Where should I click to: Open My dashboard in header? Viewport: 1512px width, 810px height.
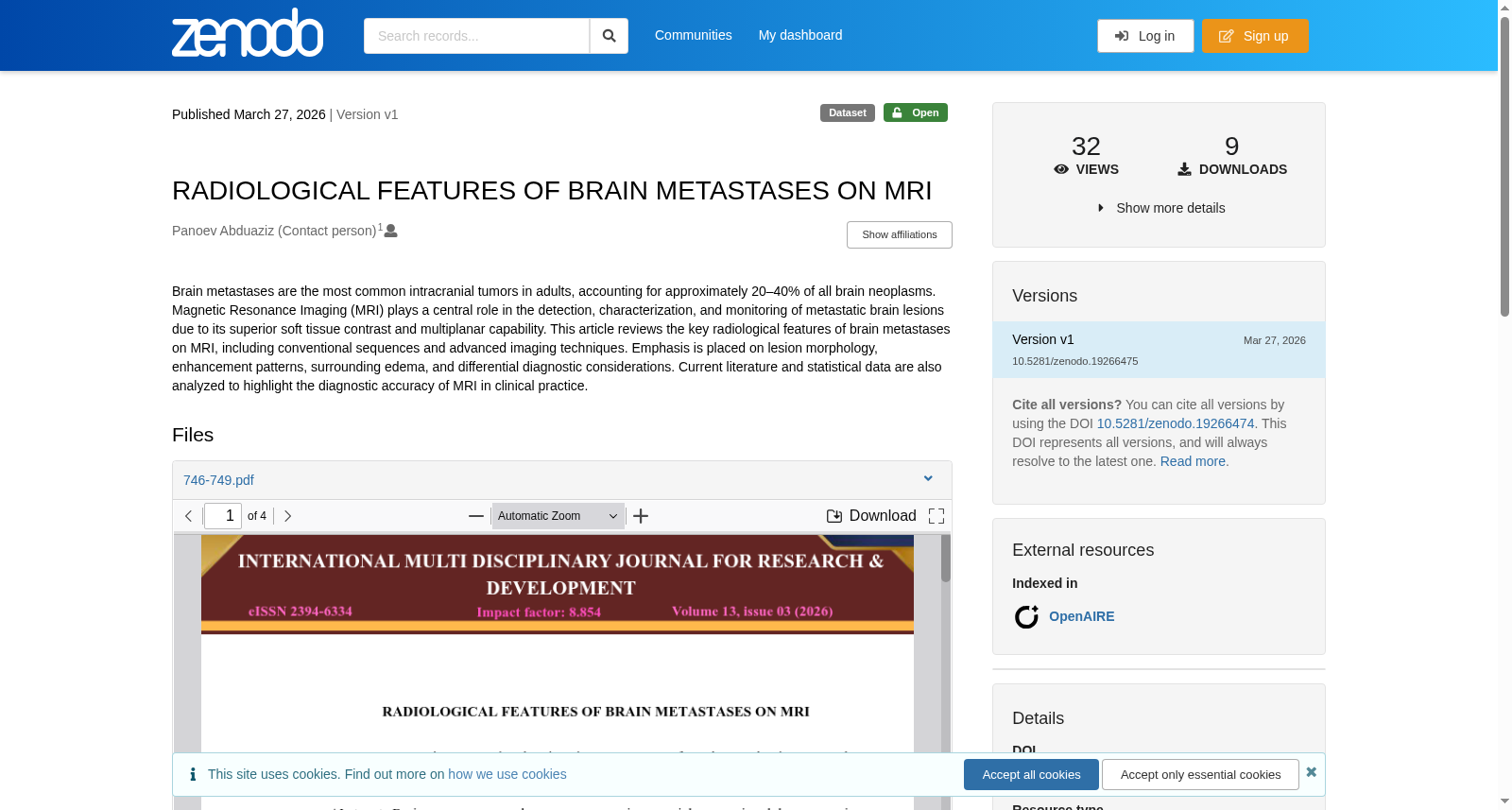pos(800,35)
